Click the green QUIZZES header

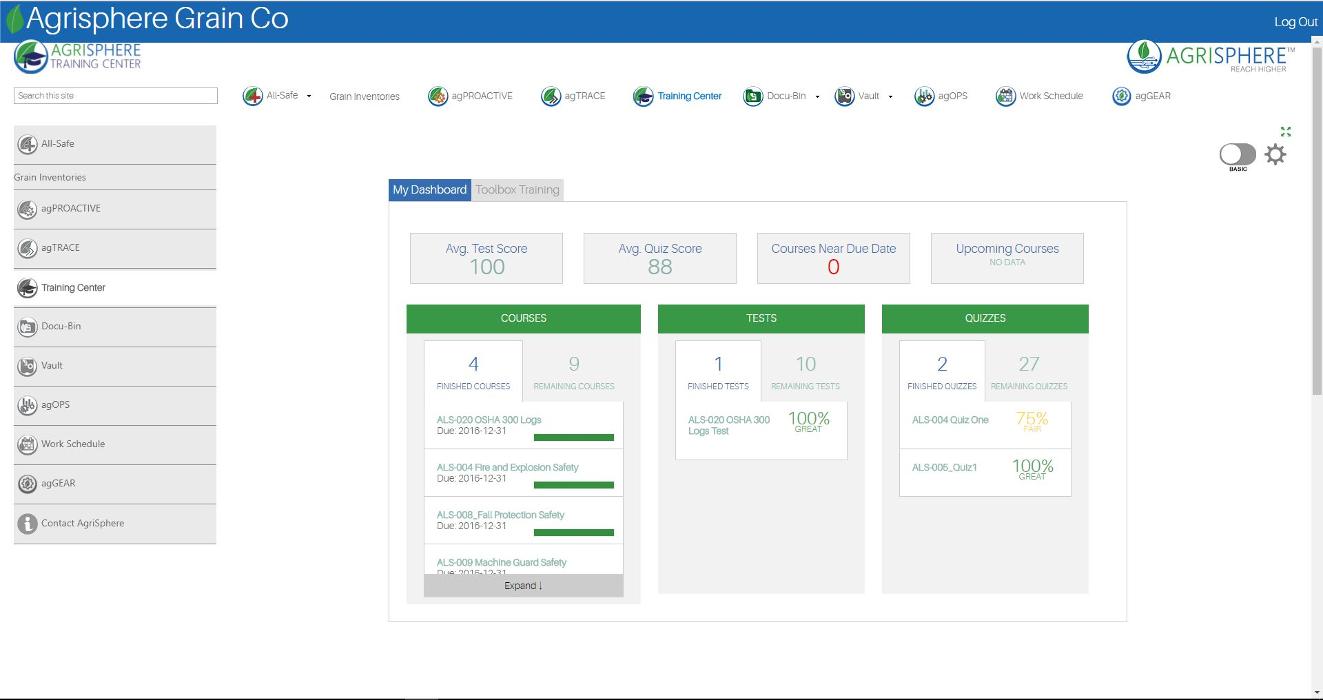[x=985, y=319]
